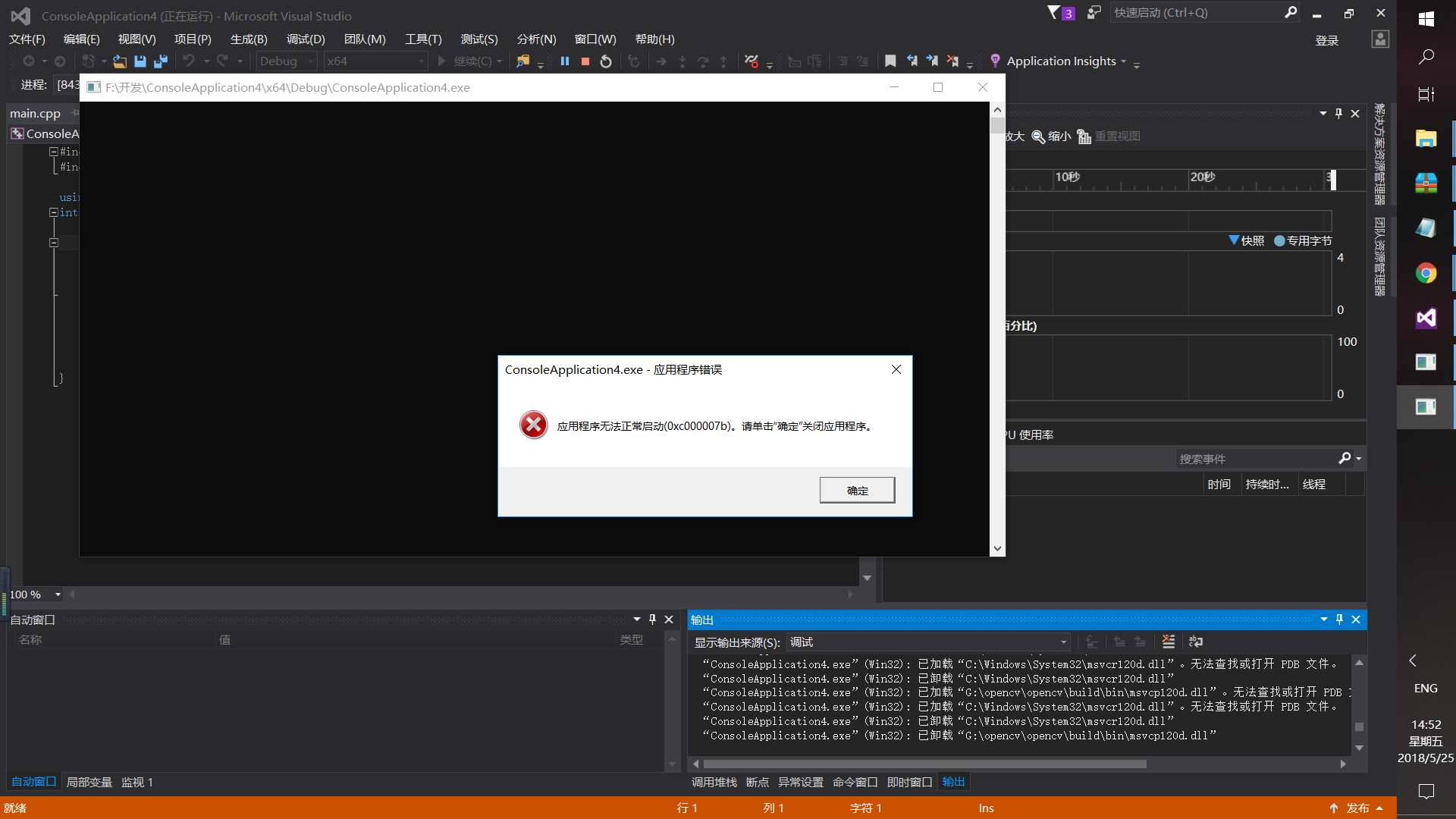Switch to the 即时窗口 tab

pos(909,782)
